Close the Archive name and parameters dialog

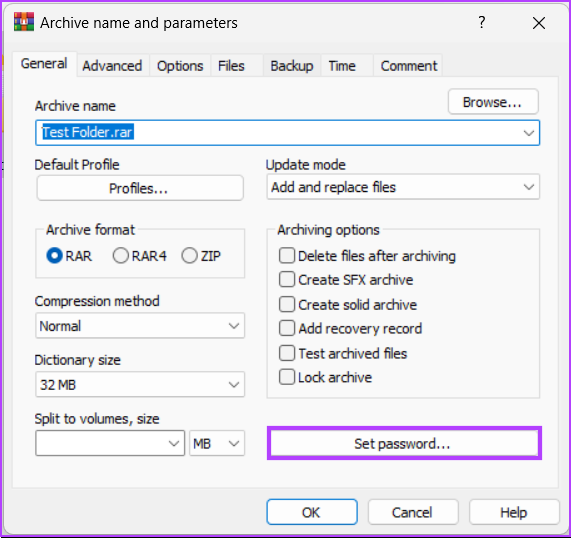pos(538,23)
